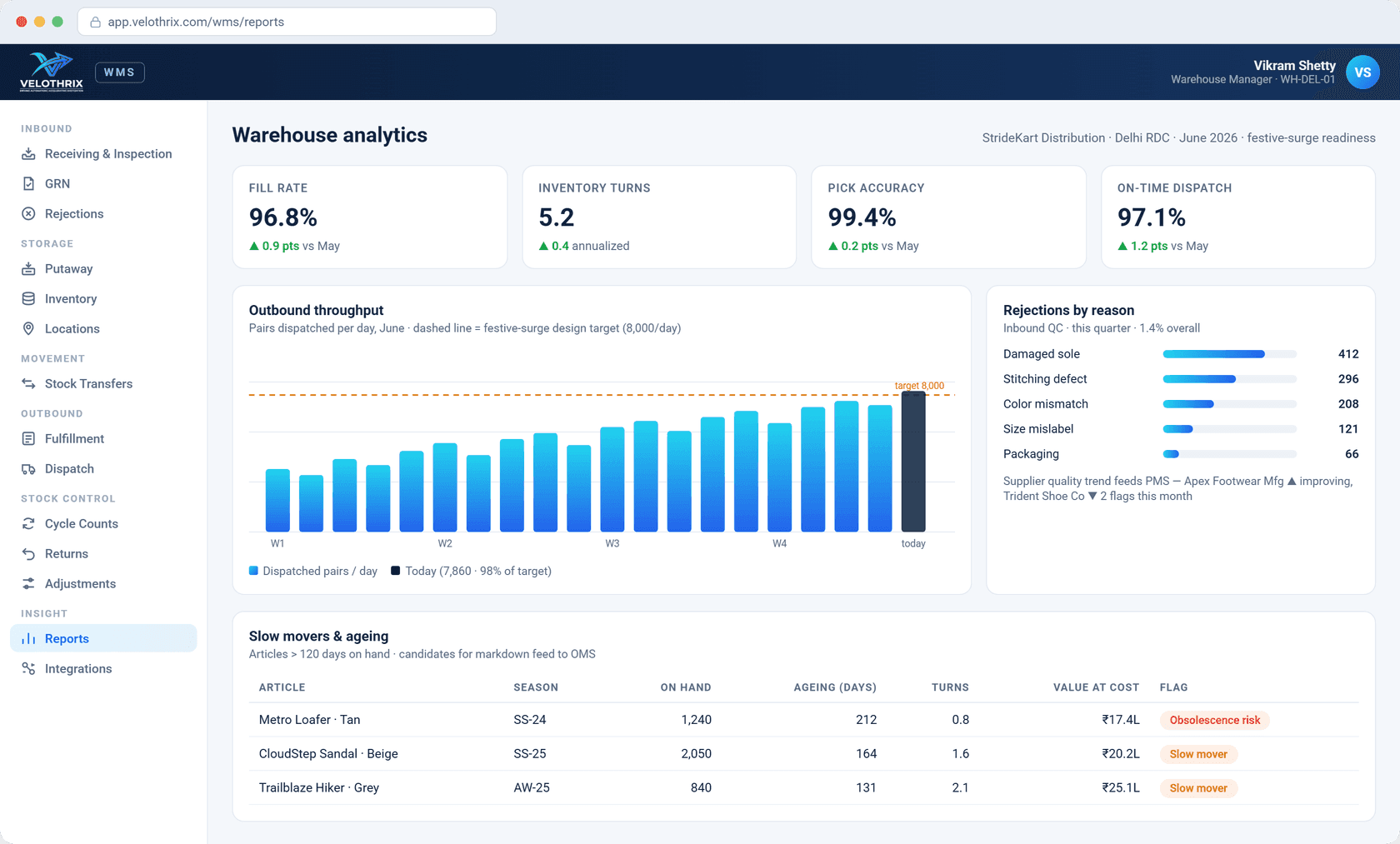The height and width of the screenshot is (844, 1400).
Task: Select Stock Transfers in sidebar
Action: click(x=103, y=384)
